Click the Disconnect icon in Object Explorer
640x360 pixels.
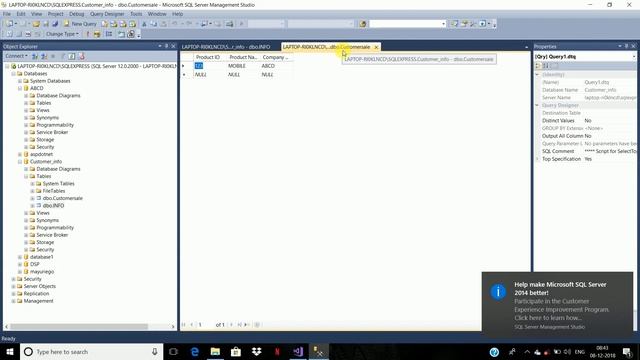[44, 56]
